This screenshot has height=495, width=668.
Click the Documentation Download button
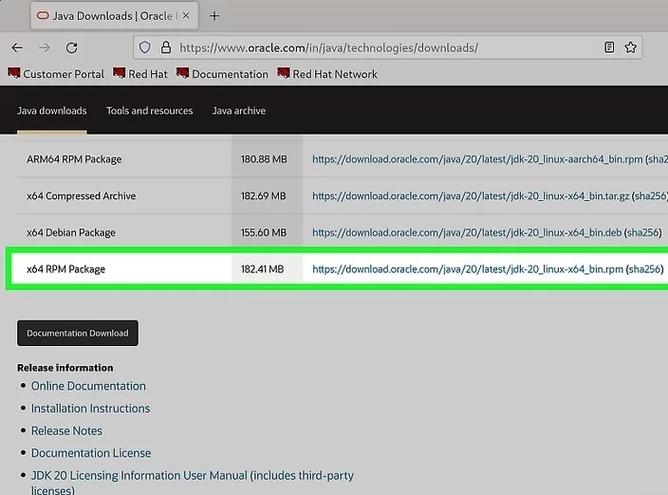click(78, 333)
